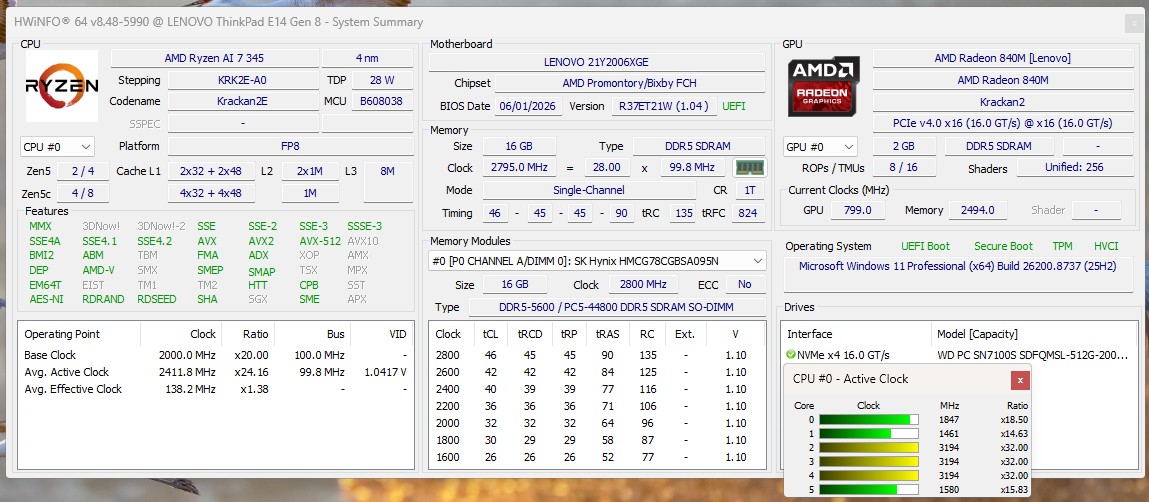Click the KRK2E-A0 stepping value
Image resolution: width=1149 pixels, height=502 pixels.
(x=243, y=80)
